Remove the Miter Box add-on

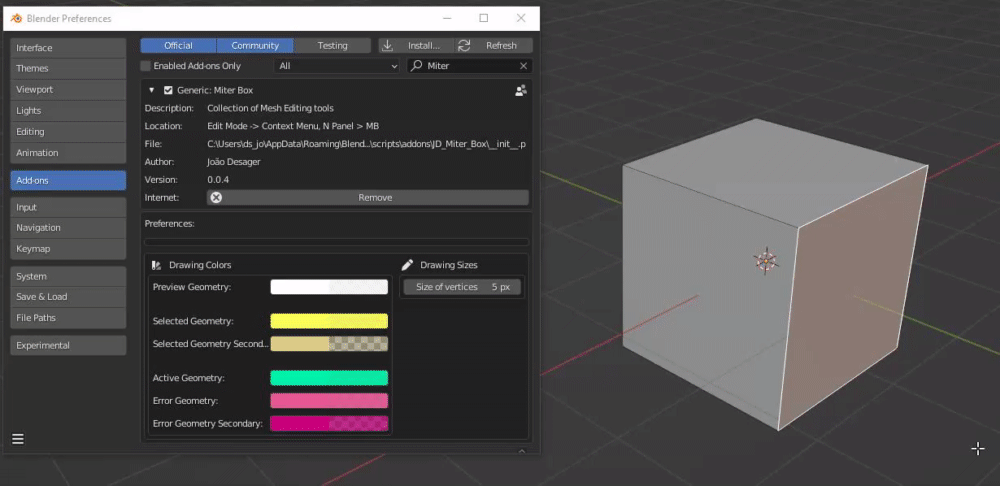(x=368, y=198)
